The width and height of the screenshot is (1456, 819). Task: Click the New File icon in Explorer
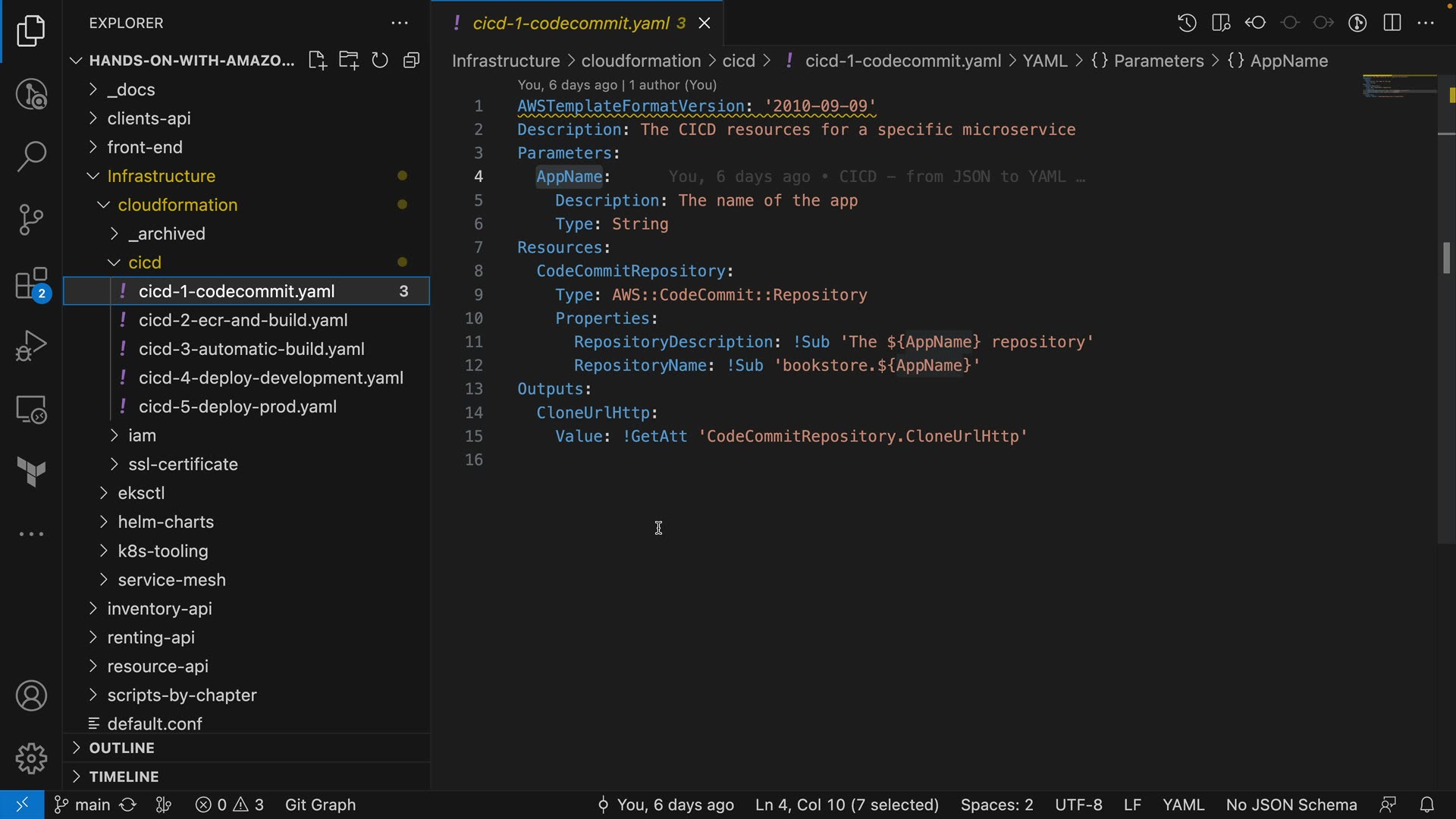[317, 61]
